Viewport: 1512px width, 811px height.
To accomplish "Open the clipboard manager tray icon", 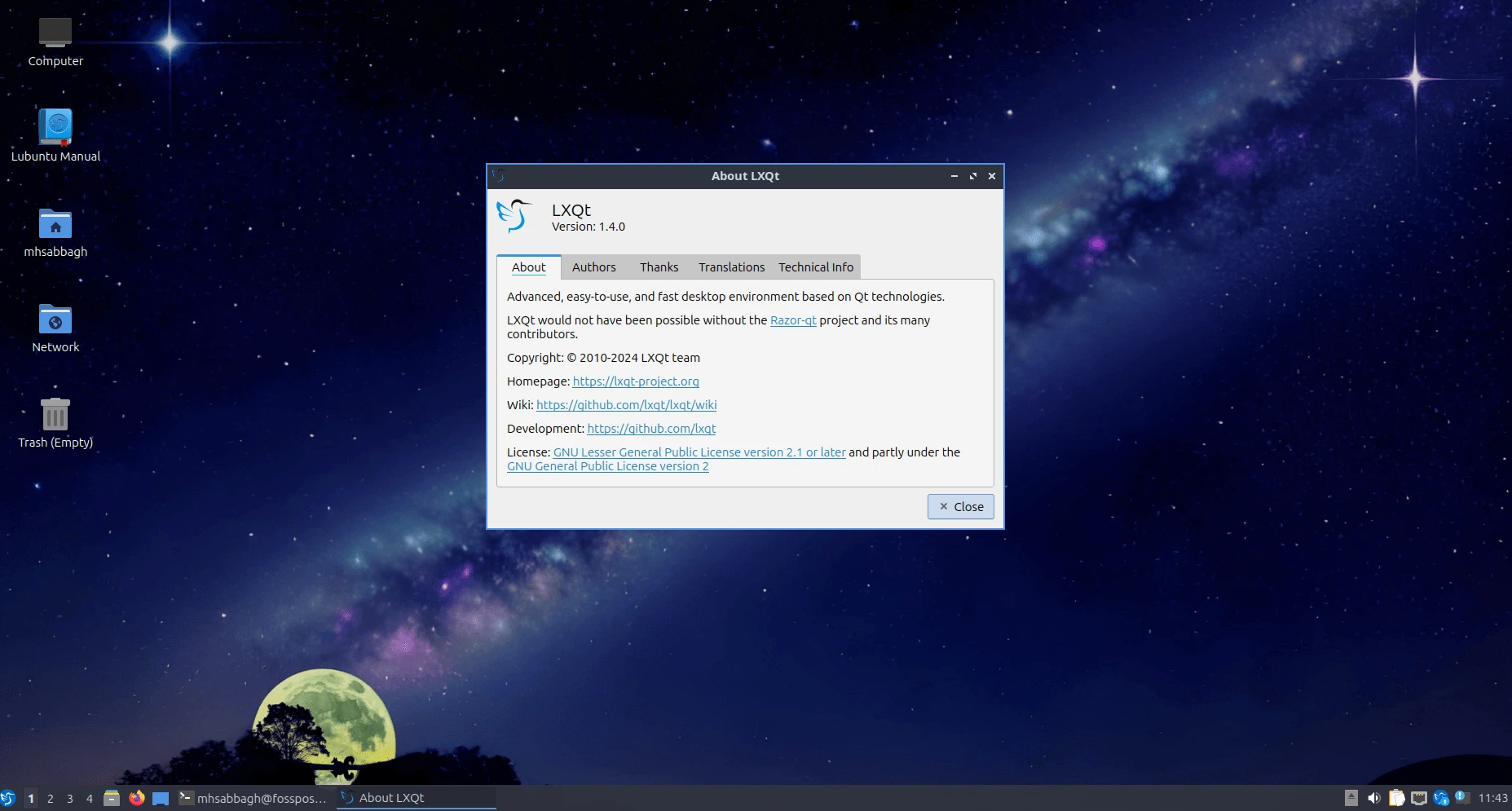I will [x=1396, y=798].
